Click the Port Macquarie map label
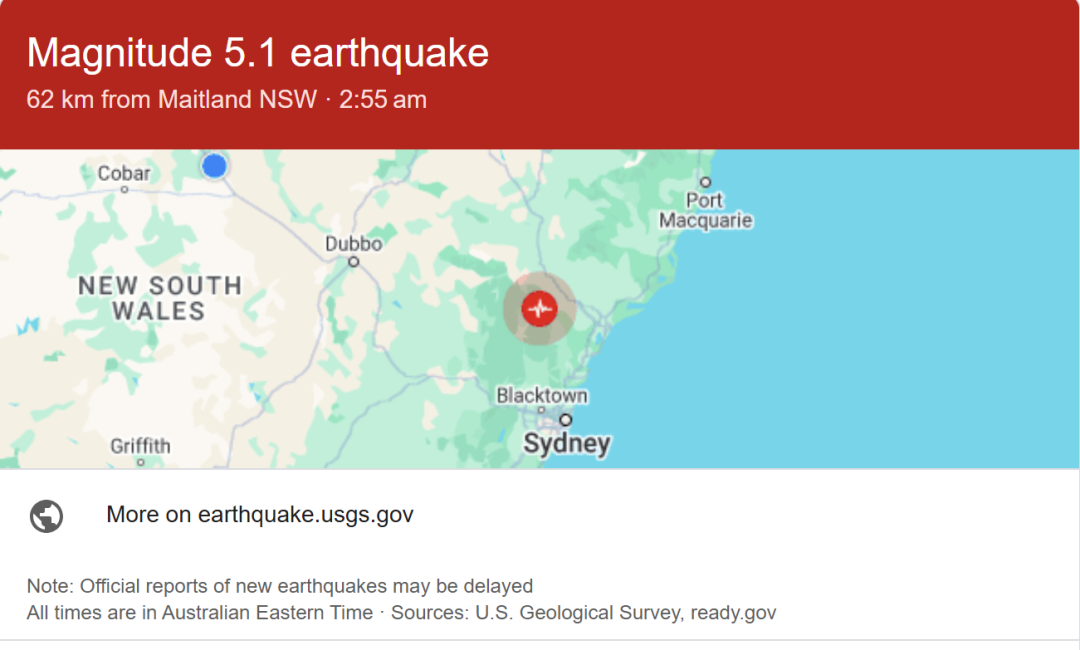Viewport: 1080px width, 650px height. pos(705,210)
